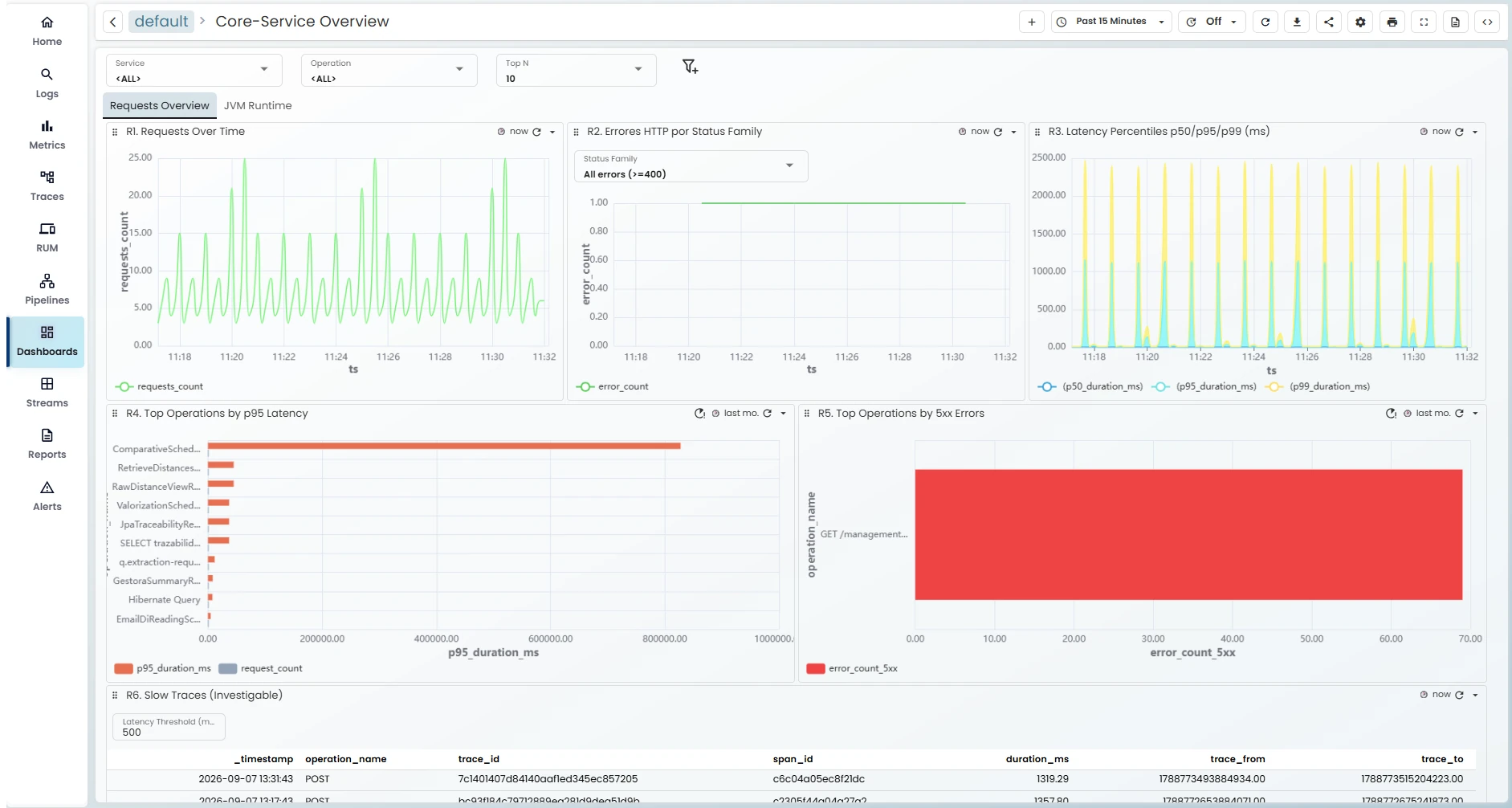The width and height of the screenshot is (1512, 808).
Task: Refresh the R1 Requests Over Time panel
Action: point(537,132)
